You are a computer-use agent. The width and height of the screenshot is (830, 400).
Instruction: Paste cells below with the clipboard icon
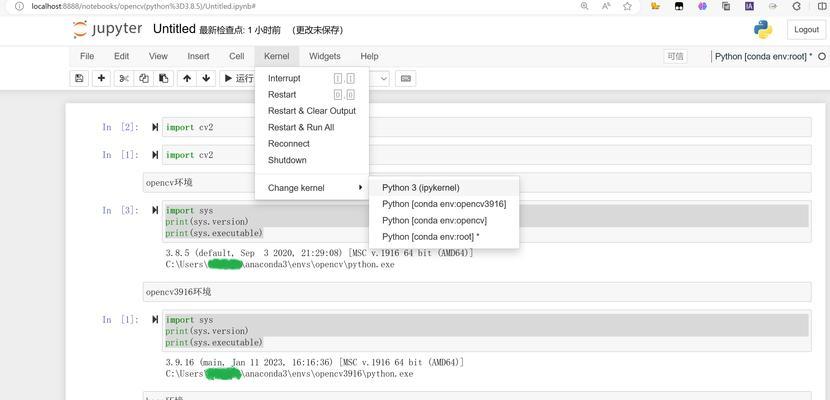[164, 78]
